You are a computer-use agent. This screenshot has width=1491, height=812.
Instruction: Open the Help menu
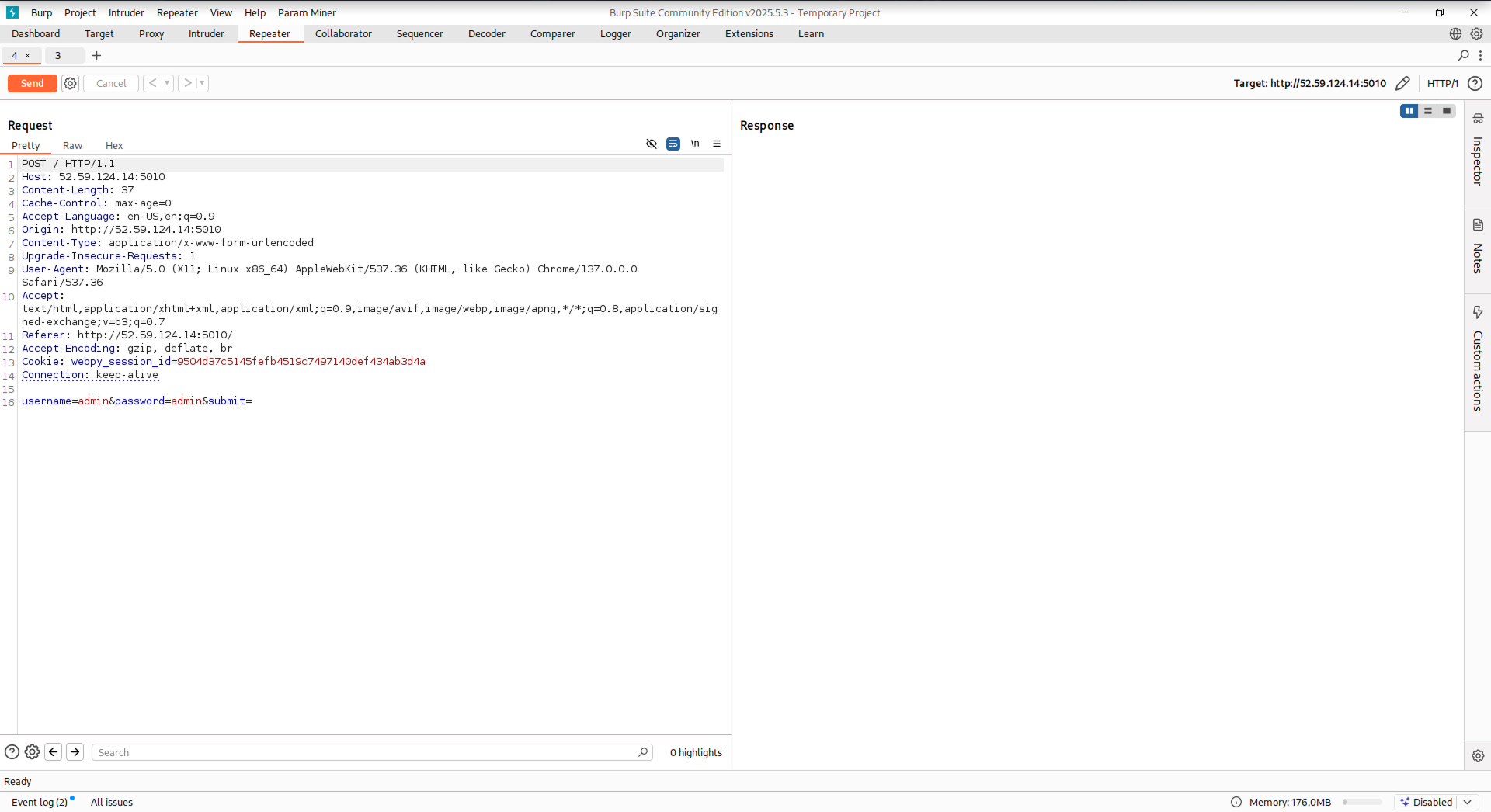click(x=255, y=12)
